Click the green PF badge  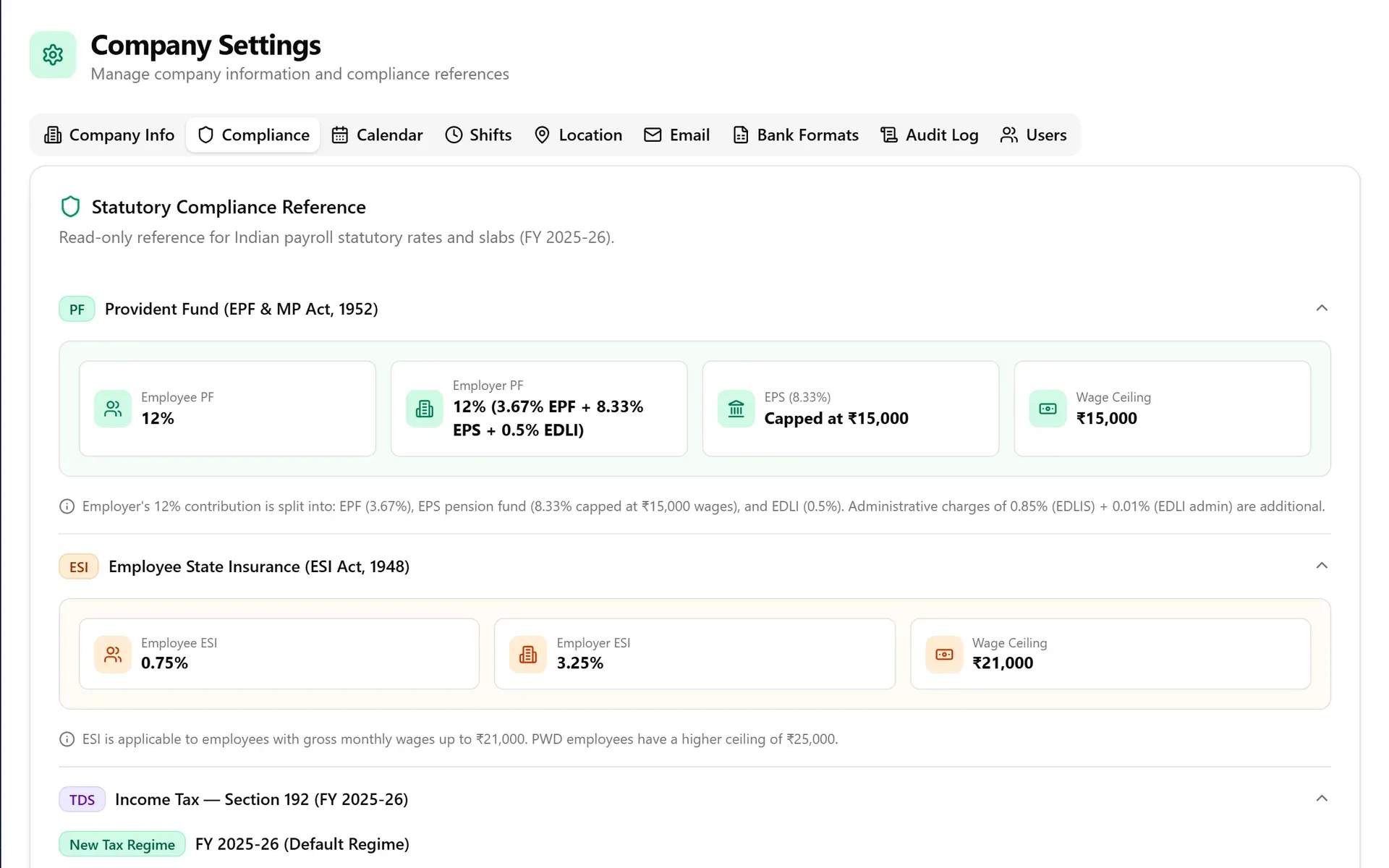click(77, 310)
